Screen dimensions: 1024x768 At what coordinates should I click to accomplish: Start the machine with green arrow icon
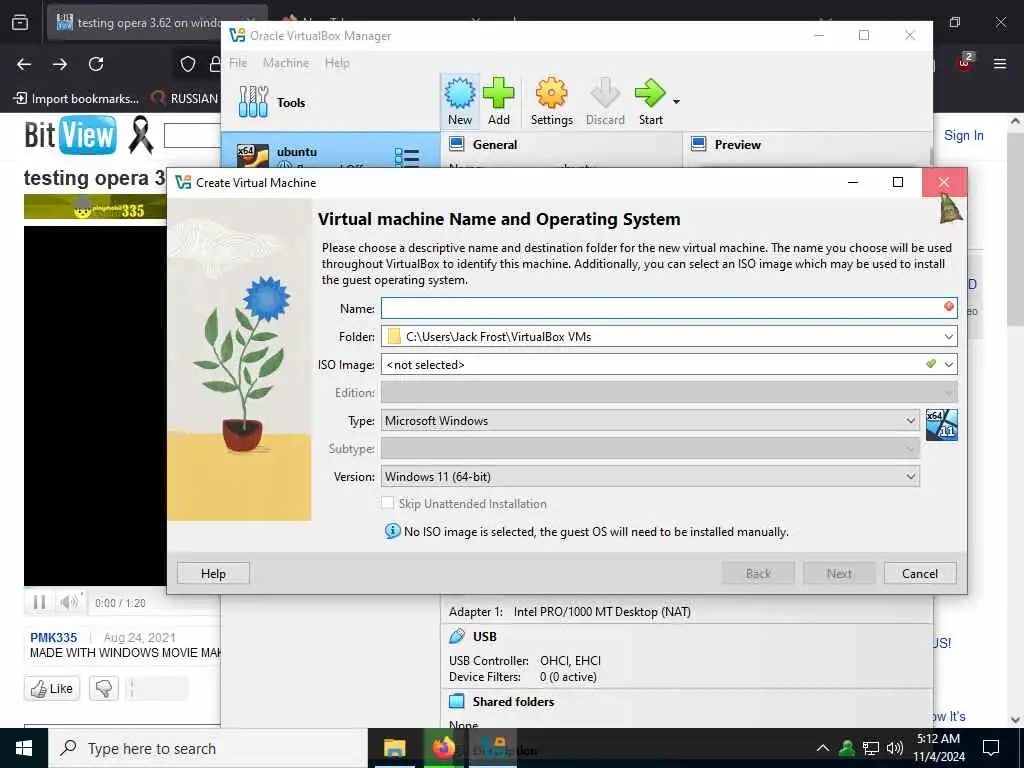(x=650, y=93)
